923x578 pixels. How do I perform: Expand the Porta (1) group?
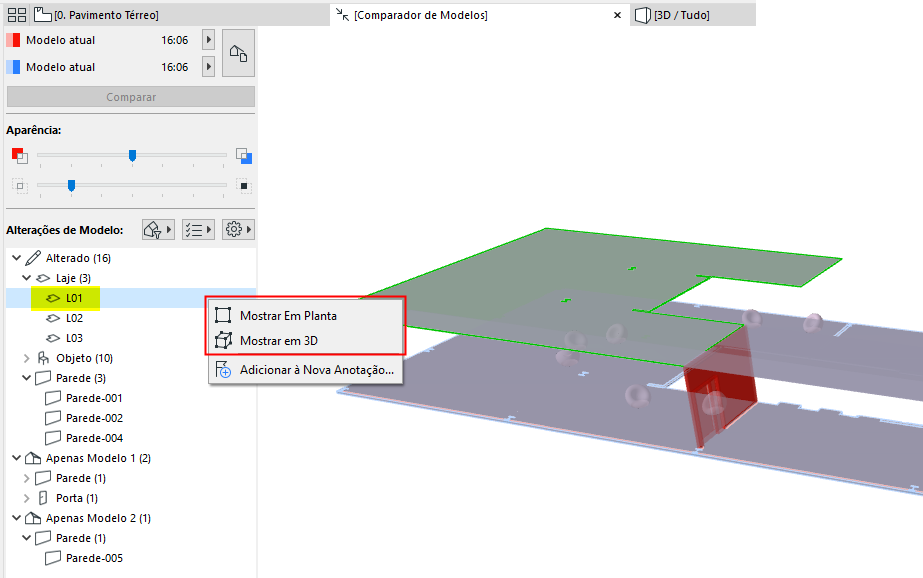[26, 498]
